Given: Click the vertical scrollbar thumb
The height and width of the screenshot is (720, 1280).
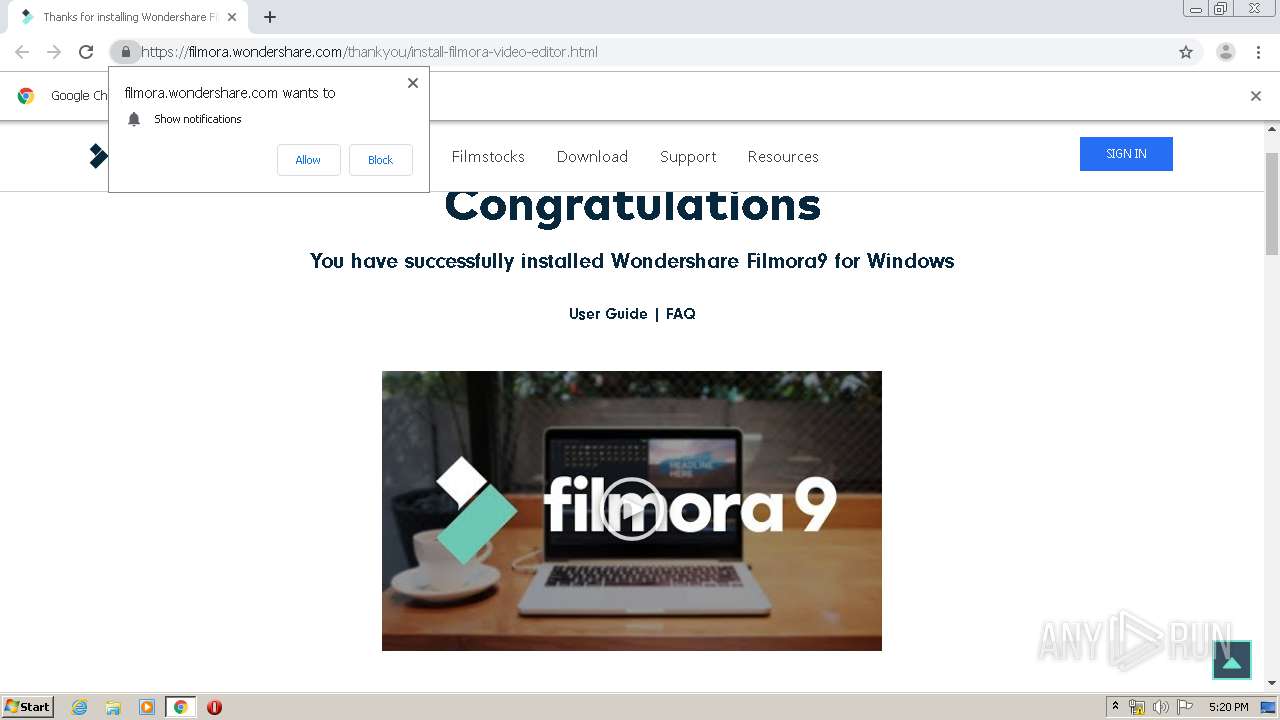Looking at the screenshot, I should (x=1272, y=204).
